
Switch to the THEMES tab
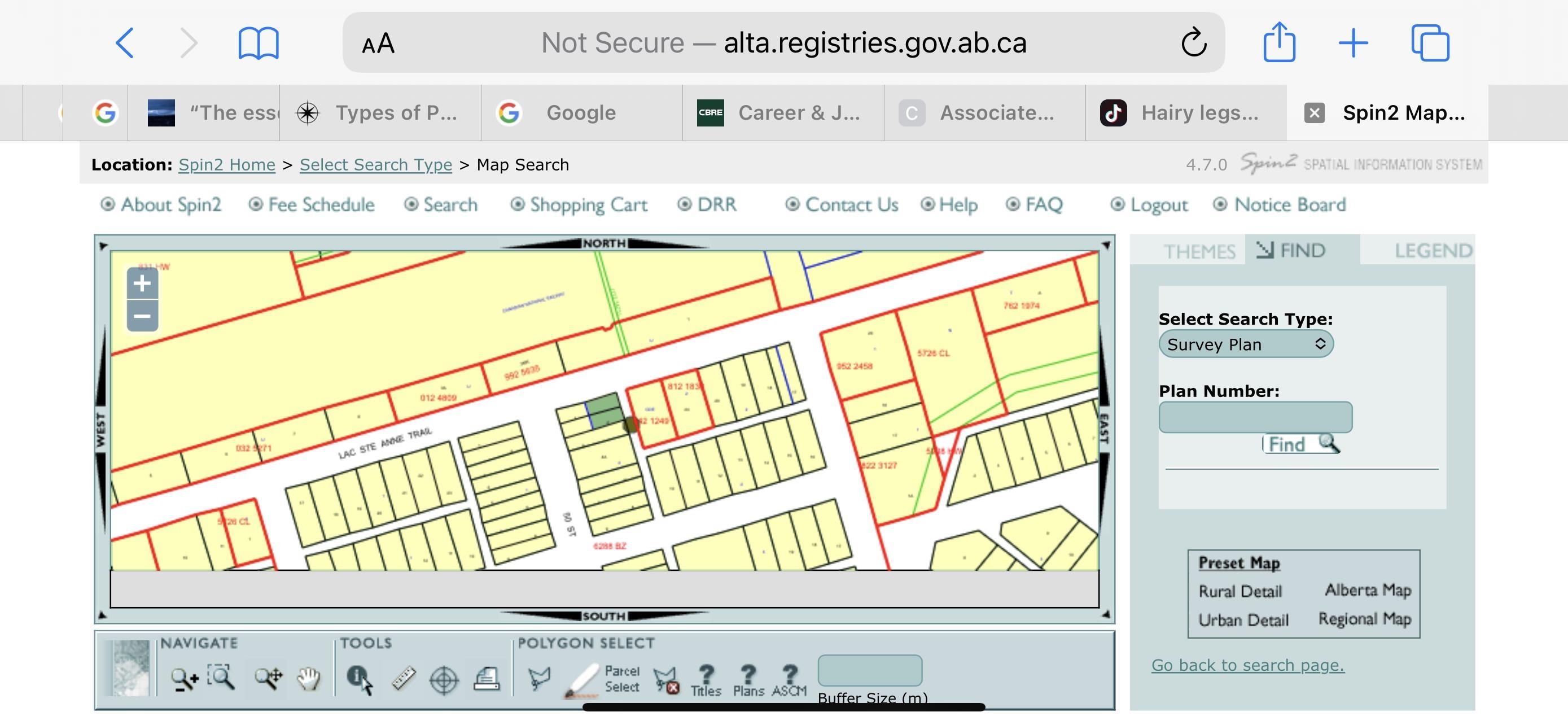click(1198, 251)
